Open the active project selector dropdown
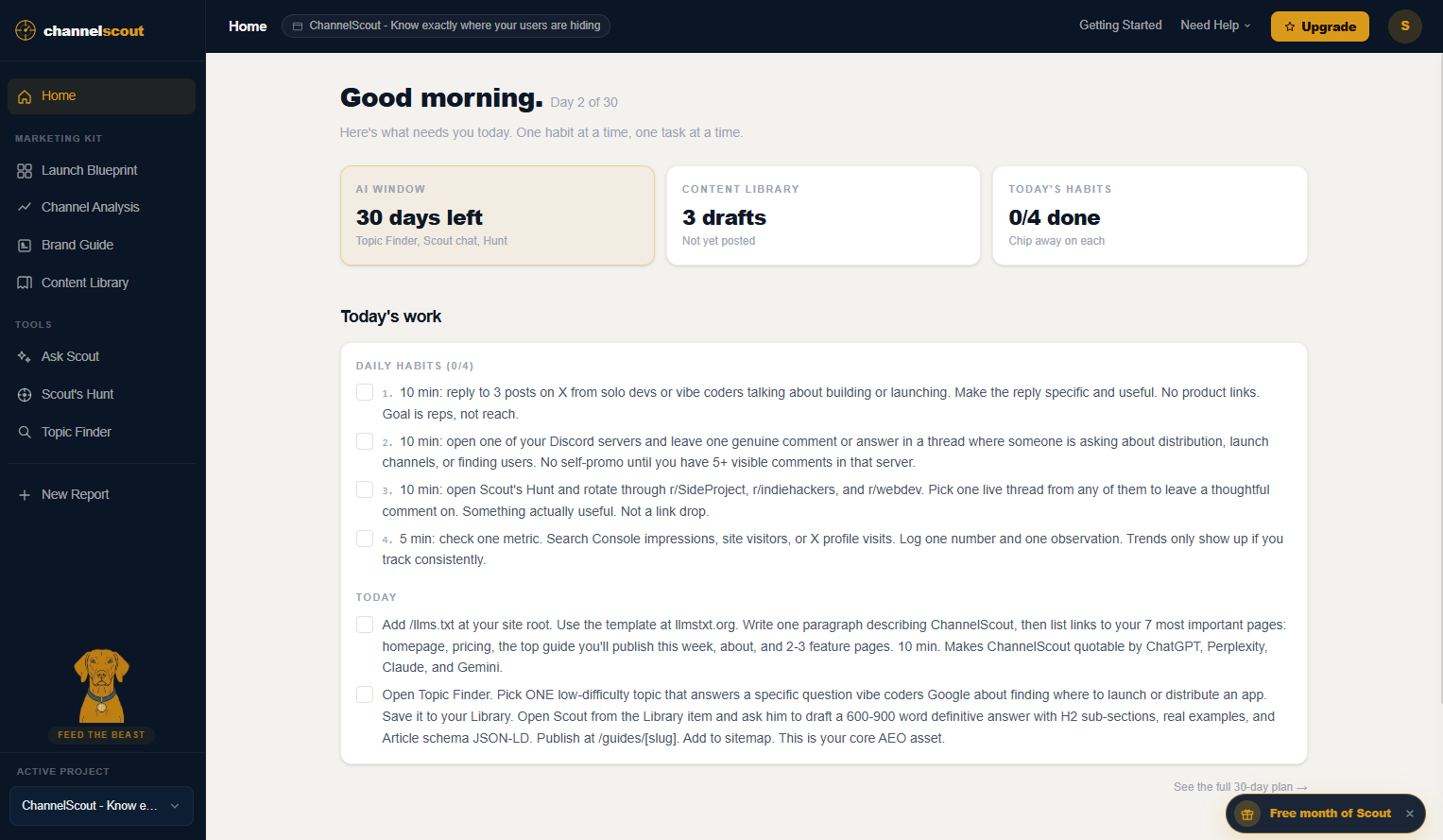The image size is (1443, 840). (x=101, y=806)
